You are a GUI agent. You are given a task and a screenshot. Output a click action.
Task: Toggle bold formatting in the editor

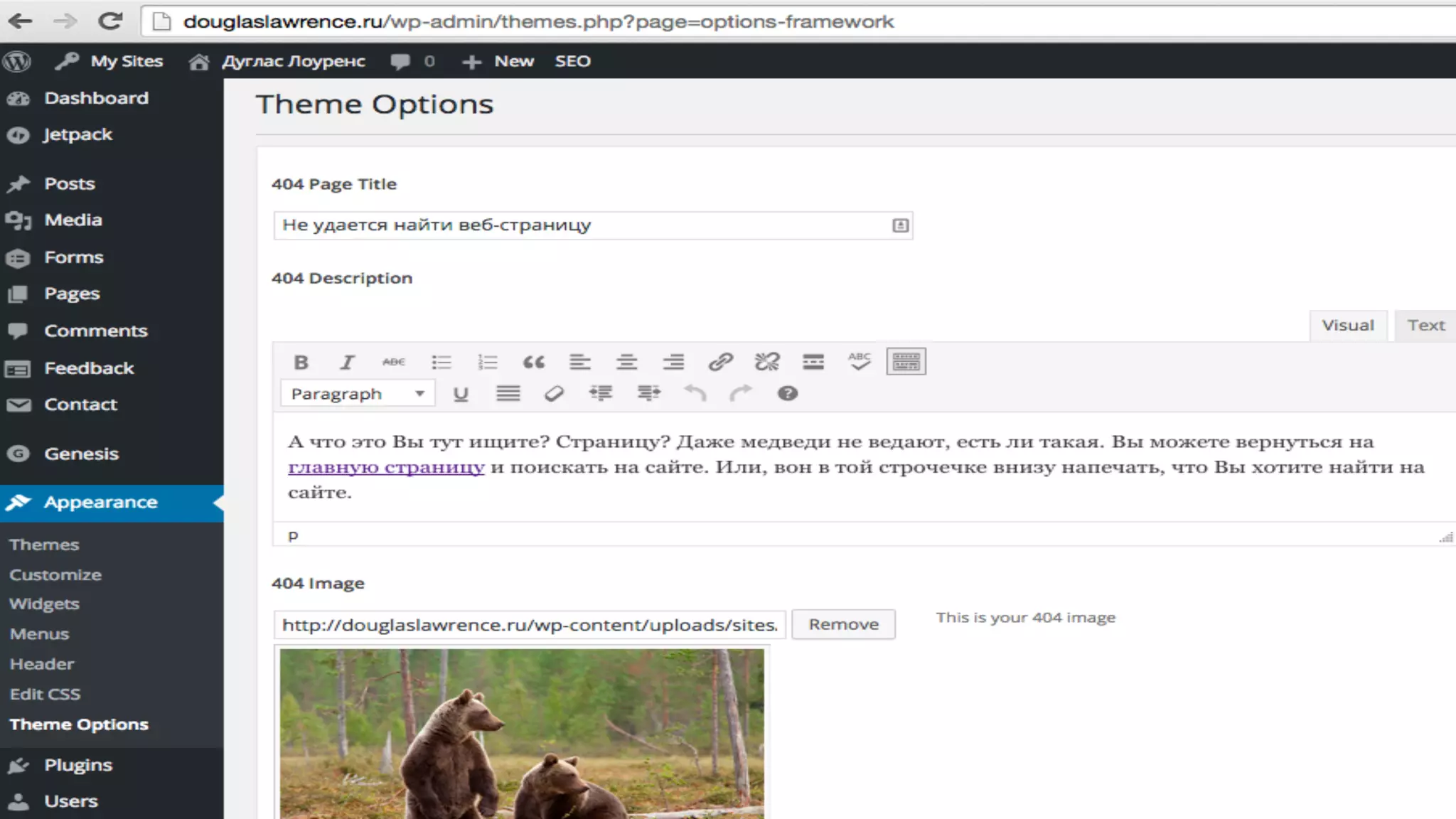tap(301, 363)
